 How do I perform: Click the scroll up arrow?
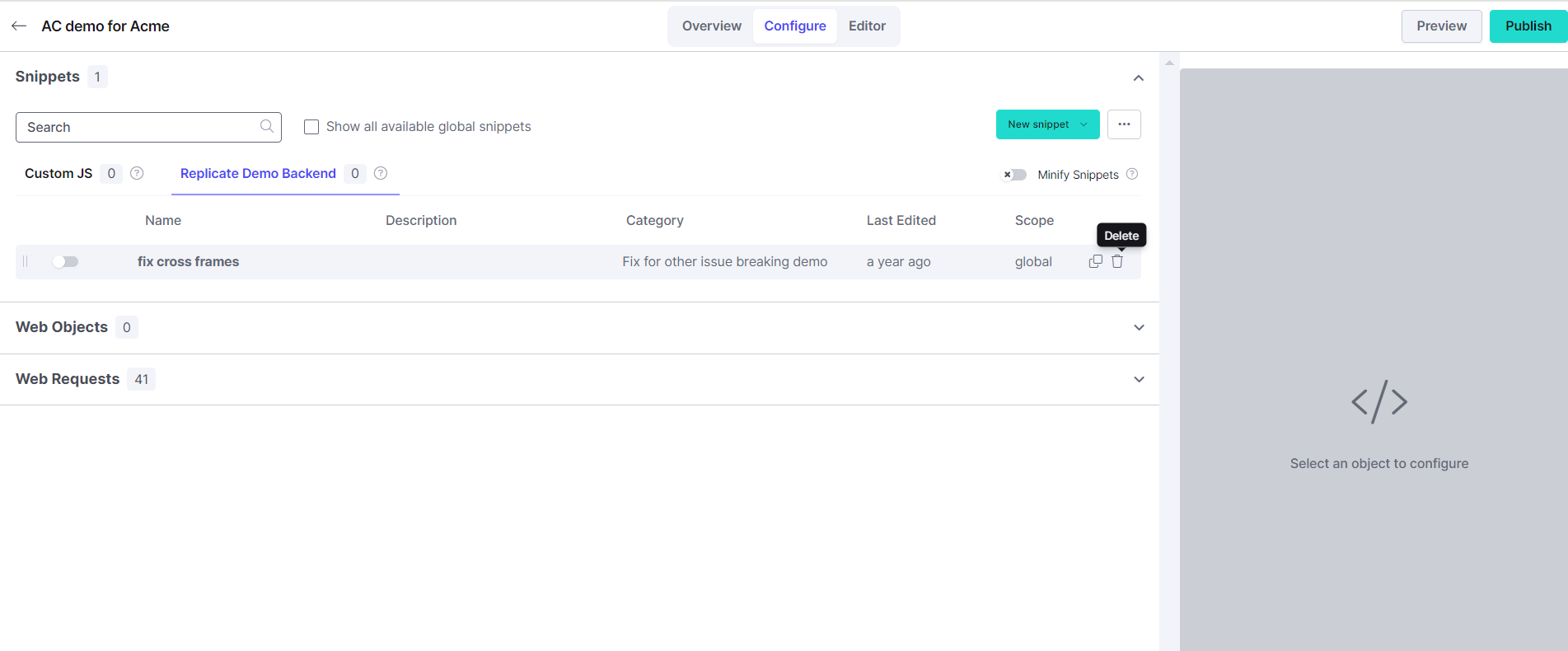(x=1169, y=63)
